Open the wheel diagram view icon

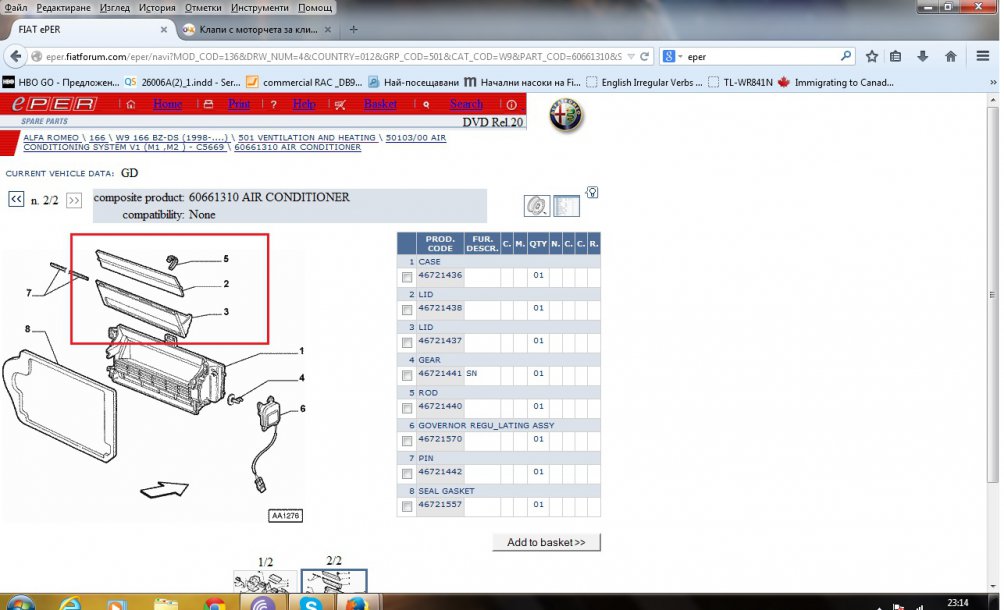pyautogui.click(x=537, y=206)
